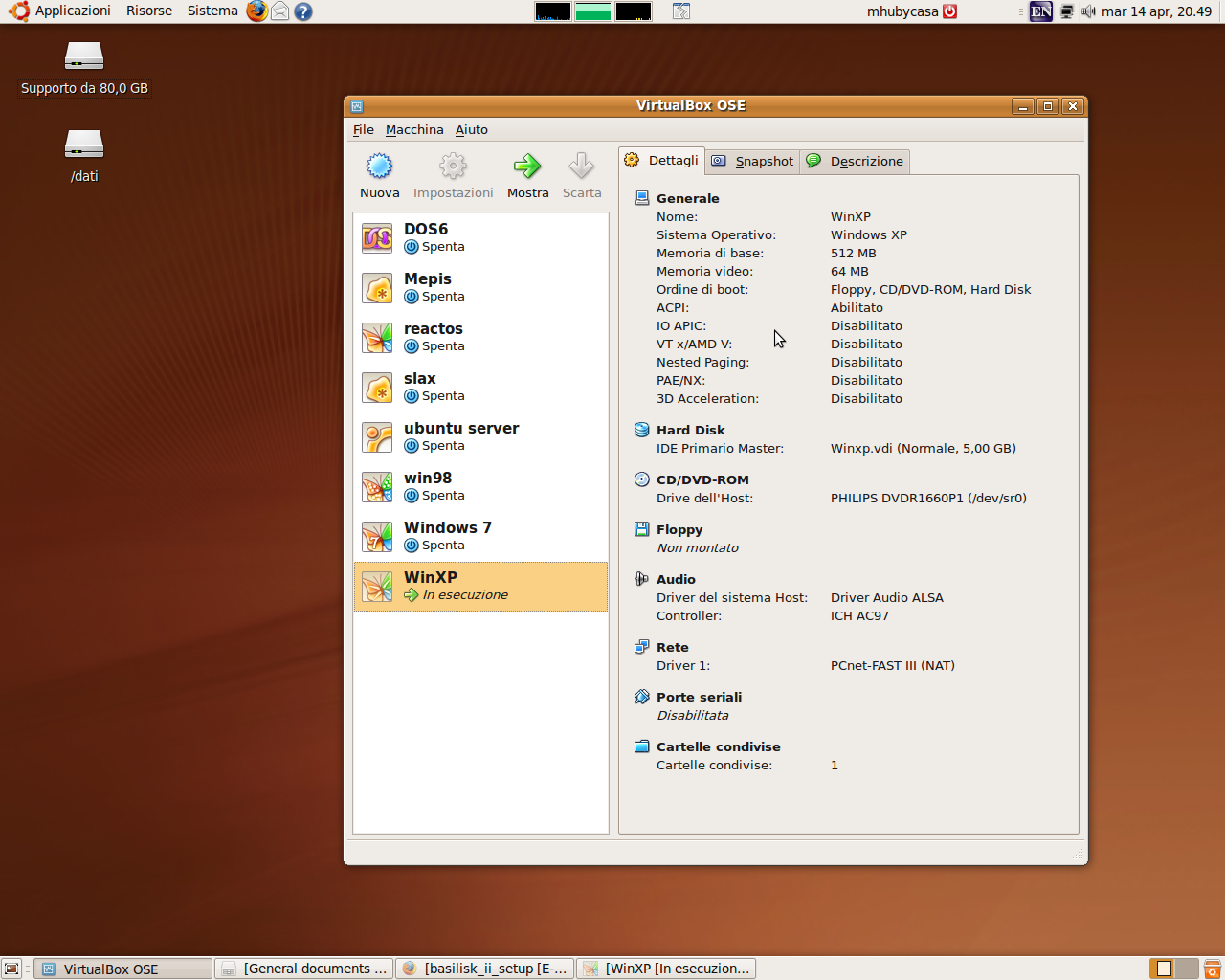1225x980 pixels.
Task: Click the Porte seriali icon
Action: coord(642,697)
